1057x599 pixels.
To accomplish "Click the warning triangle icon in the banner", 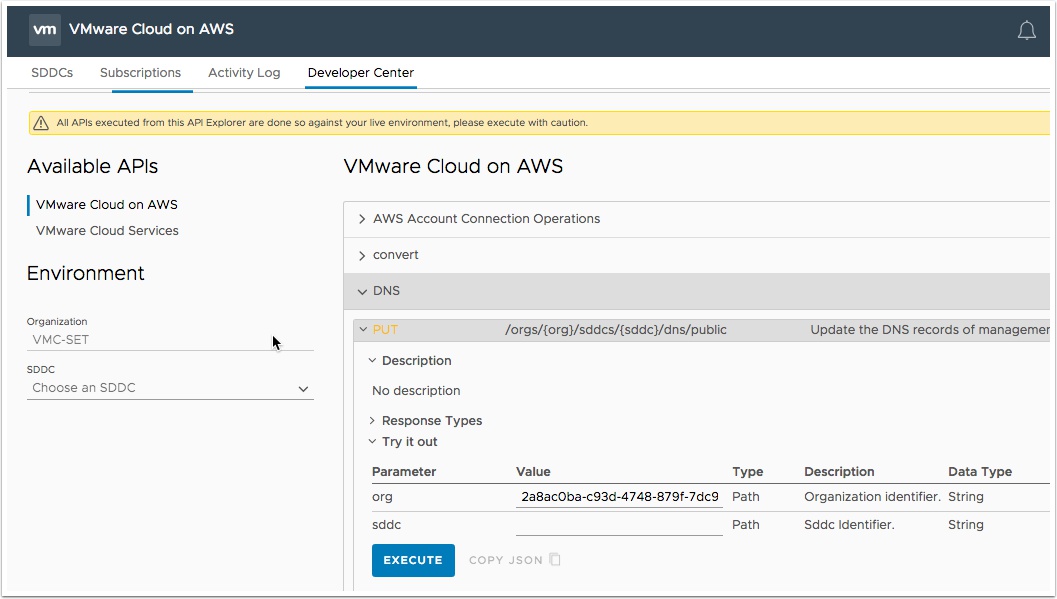I will 41,123.
